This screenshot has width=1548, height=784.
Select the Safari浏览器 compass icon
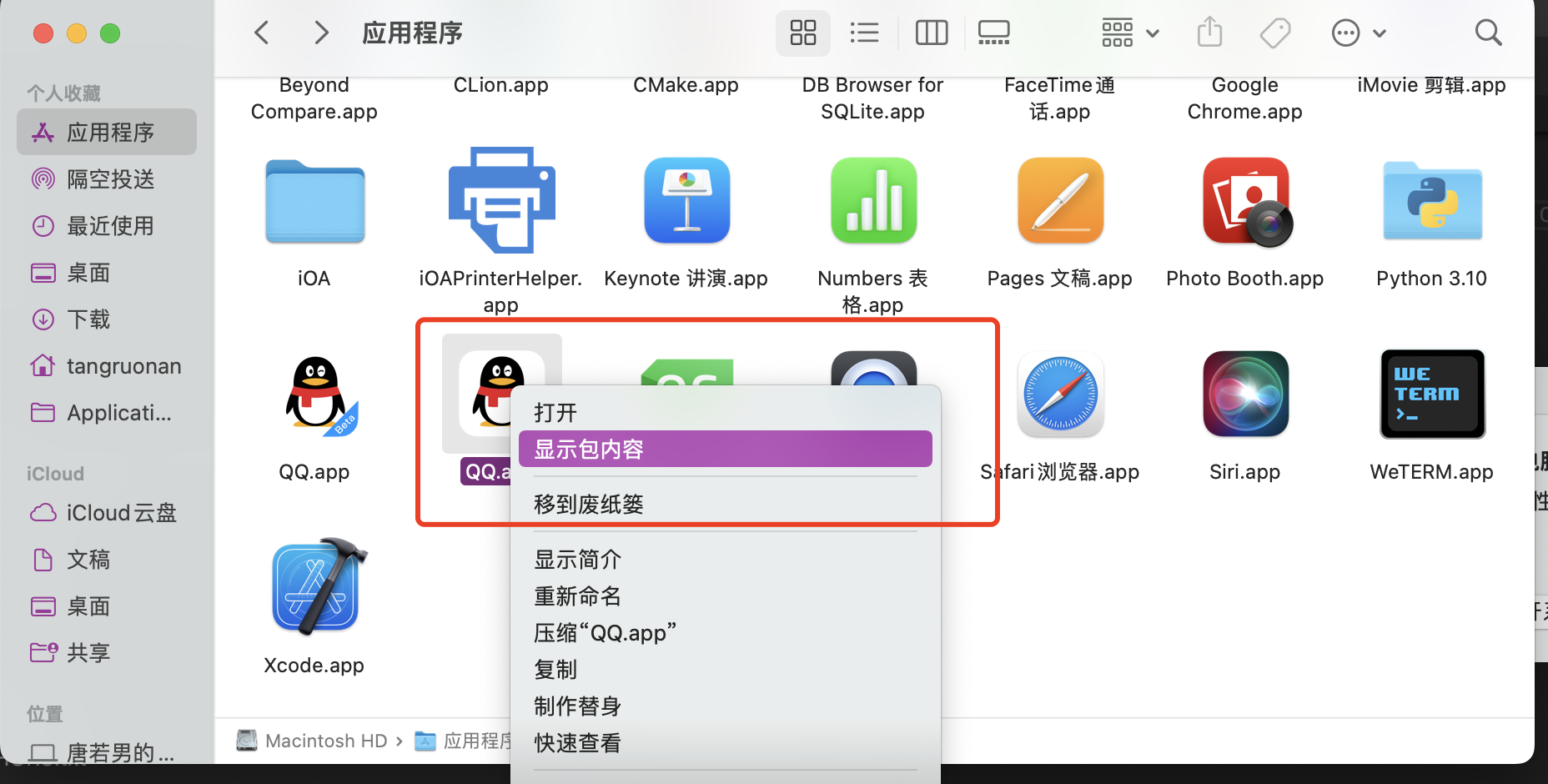[1060, 394]
